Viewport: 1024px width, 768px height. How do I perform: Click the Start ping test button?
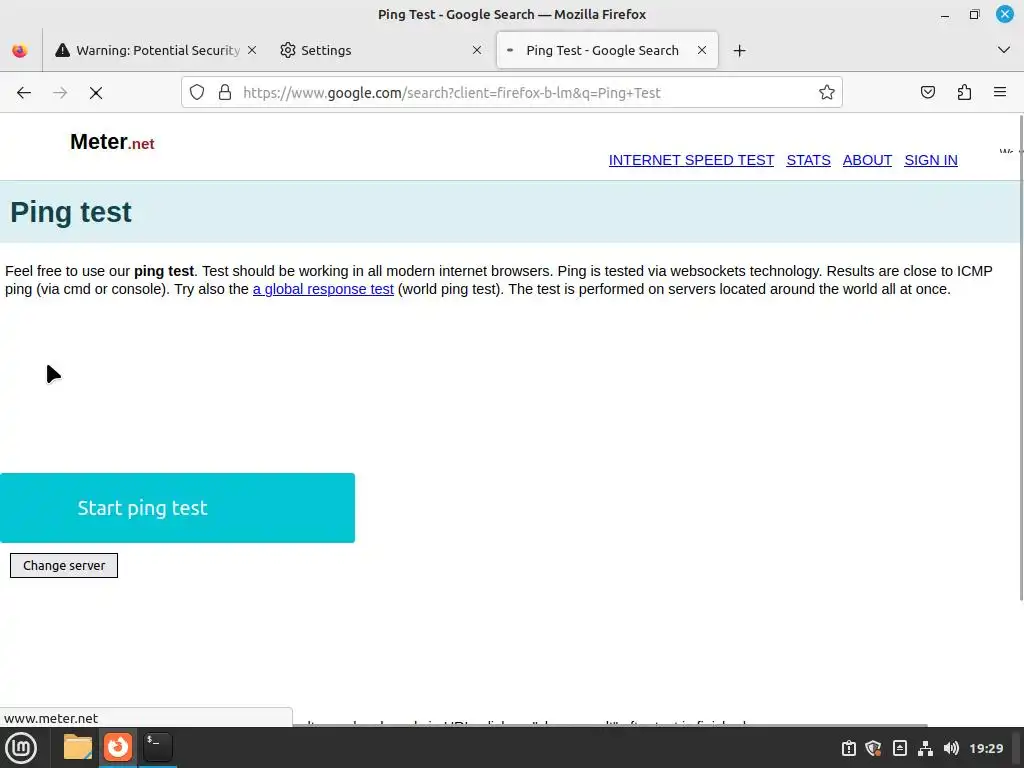point(177,508)
